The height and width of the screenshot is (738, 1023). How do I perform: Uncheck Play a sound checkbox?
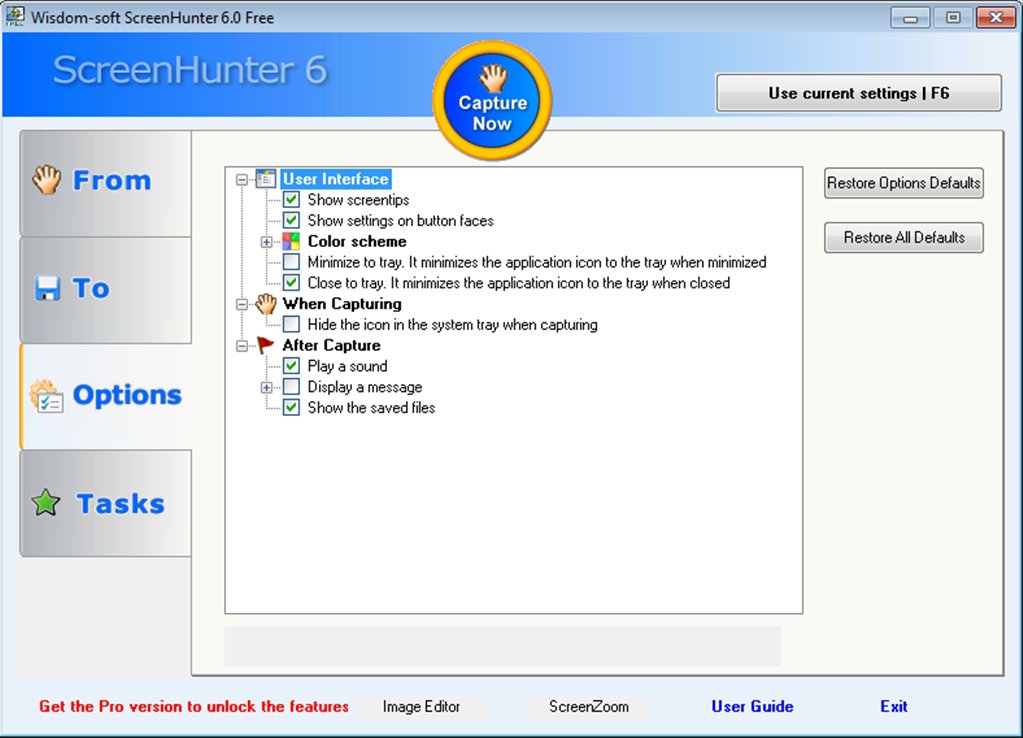(291, 366)
